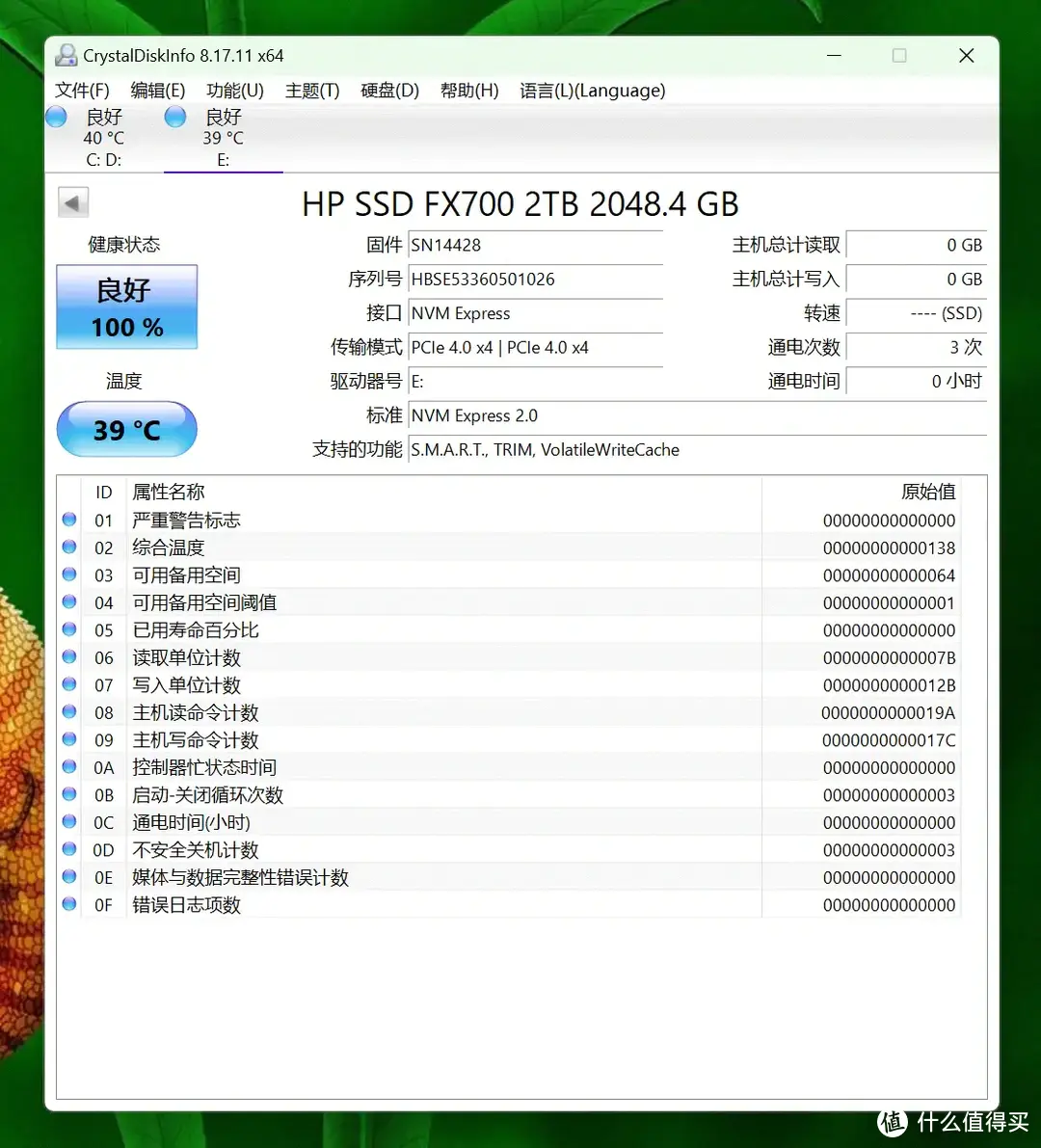Image resolution: width=1041 pixels, height=1148 pixels.
Task: Click status orb for row 08 主机读命令计数
Action: coord(69,711)
